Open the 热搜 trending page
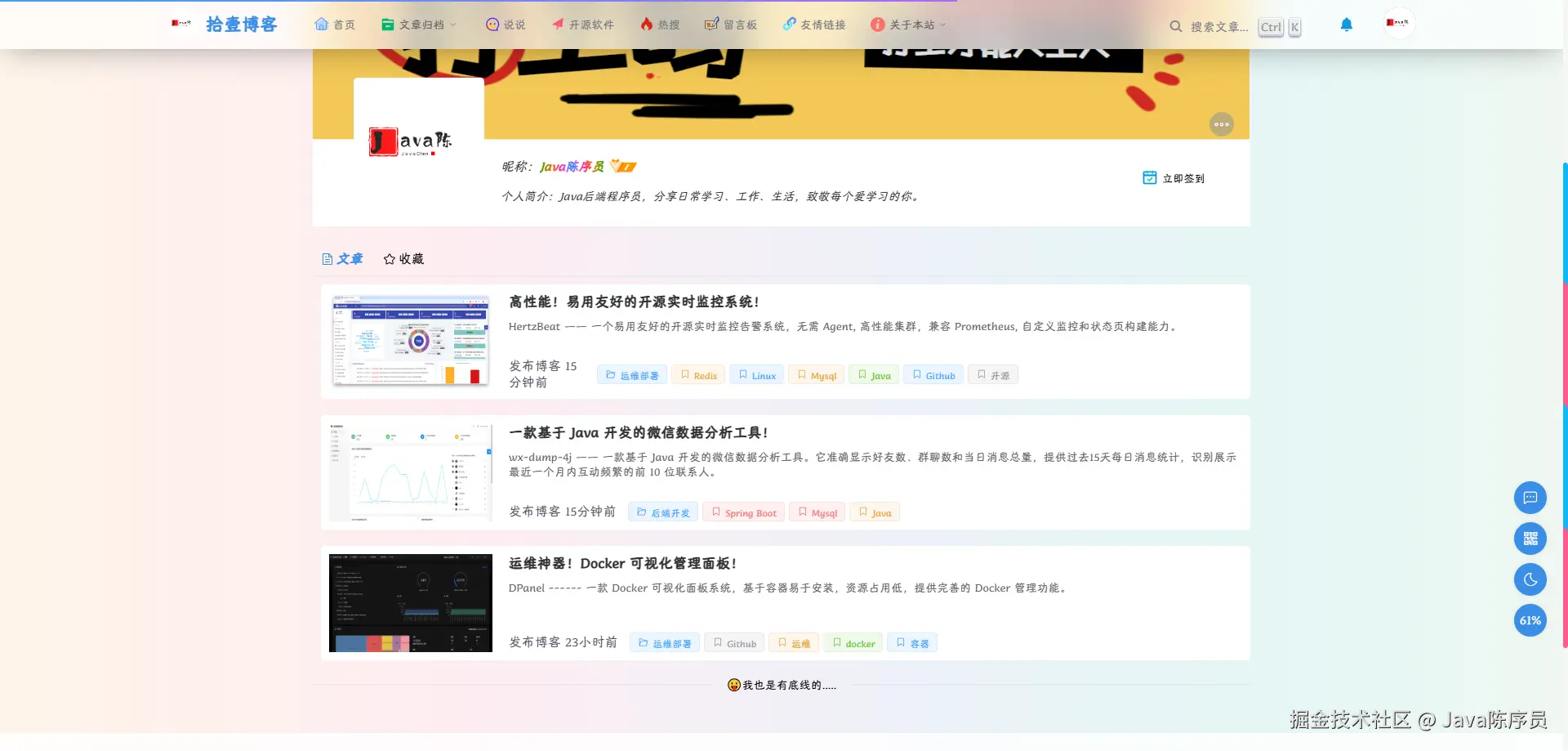Viewport: 1568px width, 751px height. (660, 25)
